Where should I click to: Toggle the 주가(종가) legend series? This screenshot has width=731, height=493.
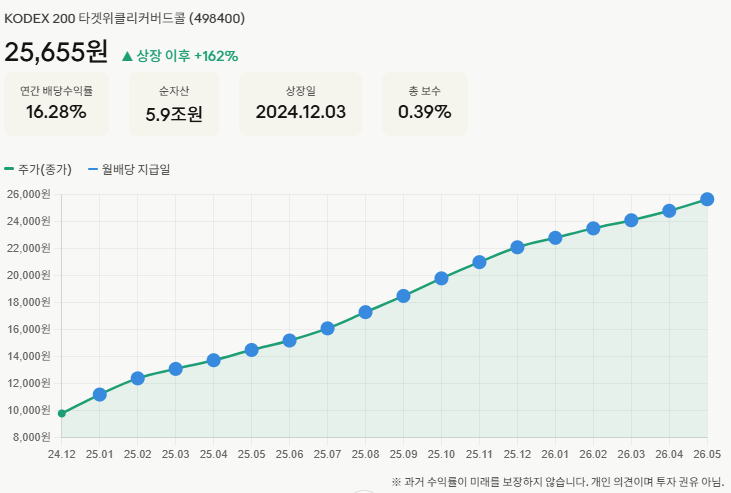(38, 169)
